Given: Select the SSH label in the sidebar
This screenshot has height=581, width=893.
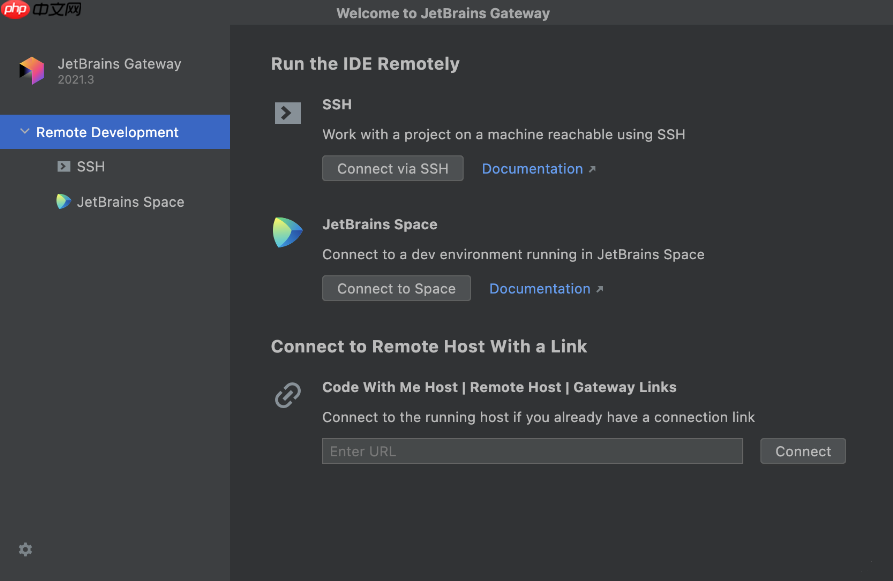Looking at the screenshot, I should pos(91,167).
